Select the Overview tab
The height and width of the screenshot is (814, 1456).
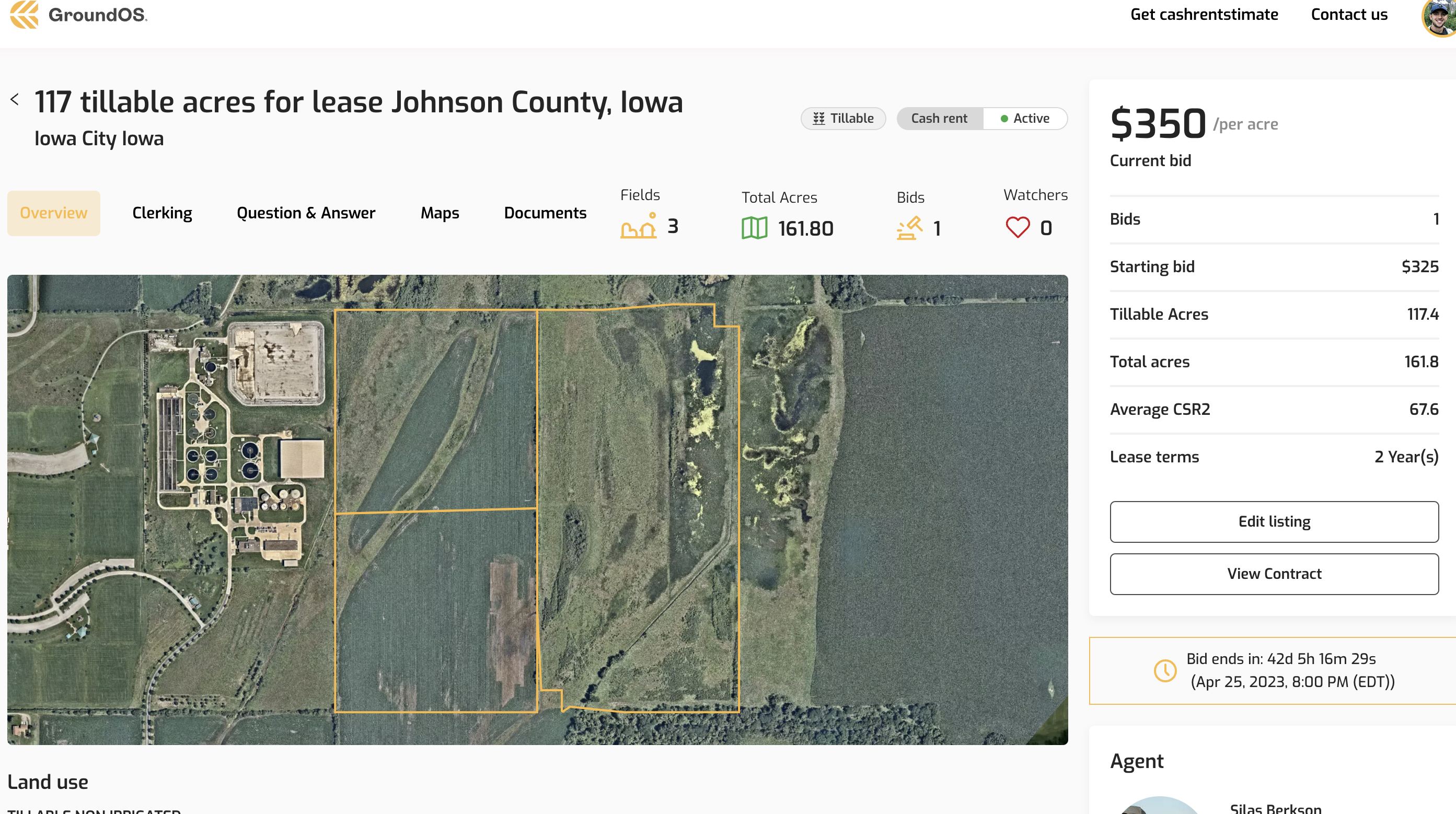click(54, 213)
